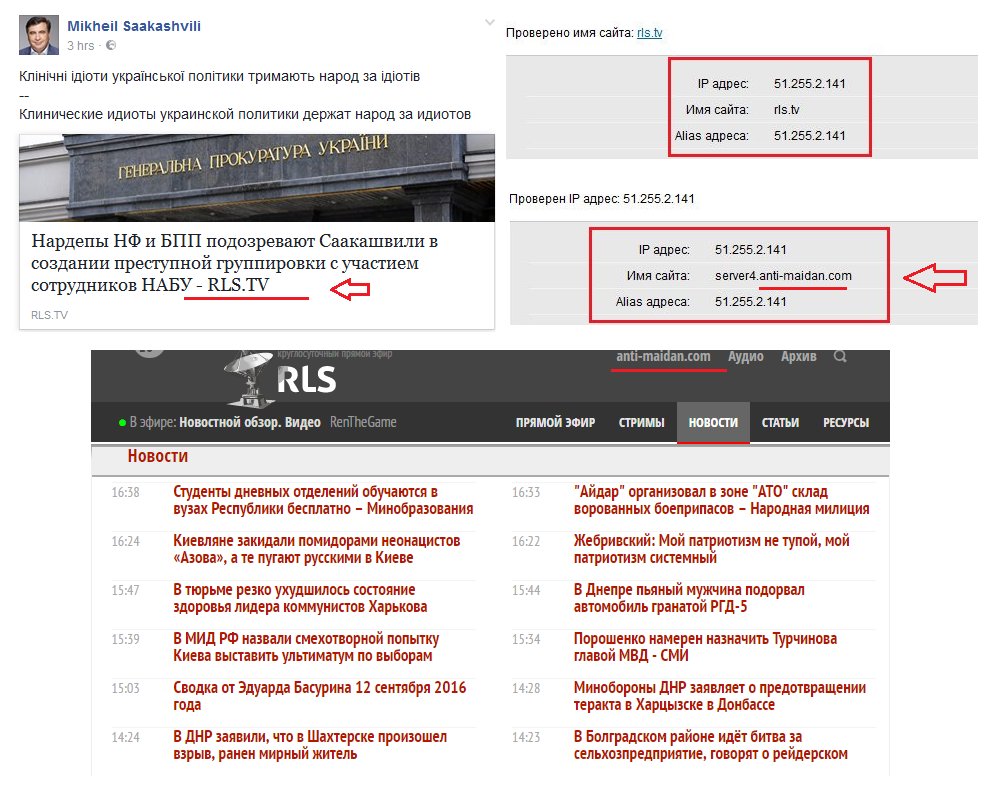Click the 15:03 news timestamp
Screen dimensions: 1000x790
(x=125, y=688)
